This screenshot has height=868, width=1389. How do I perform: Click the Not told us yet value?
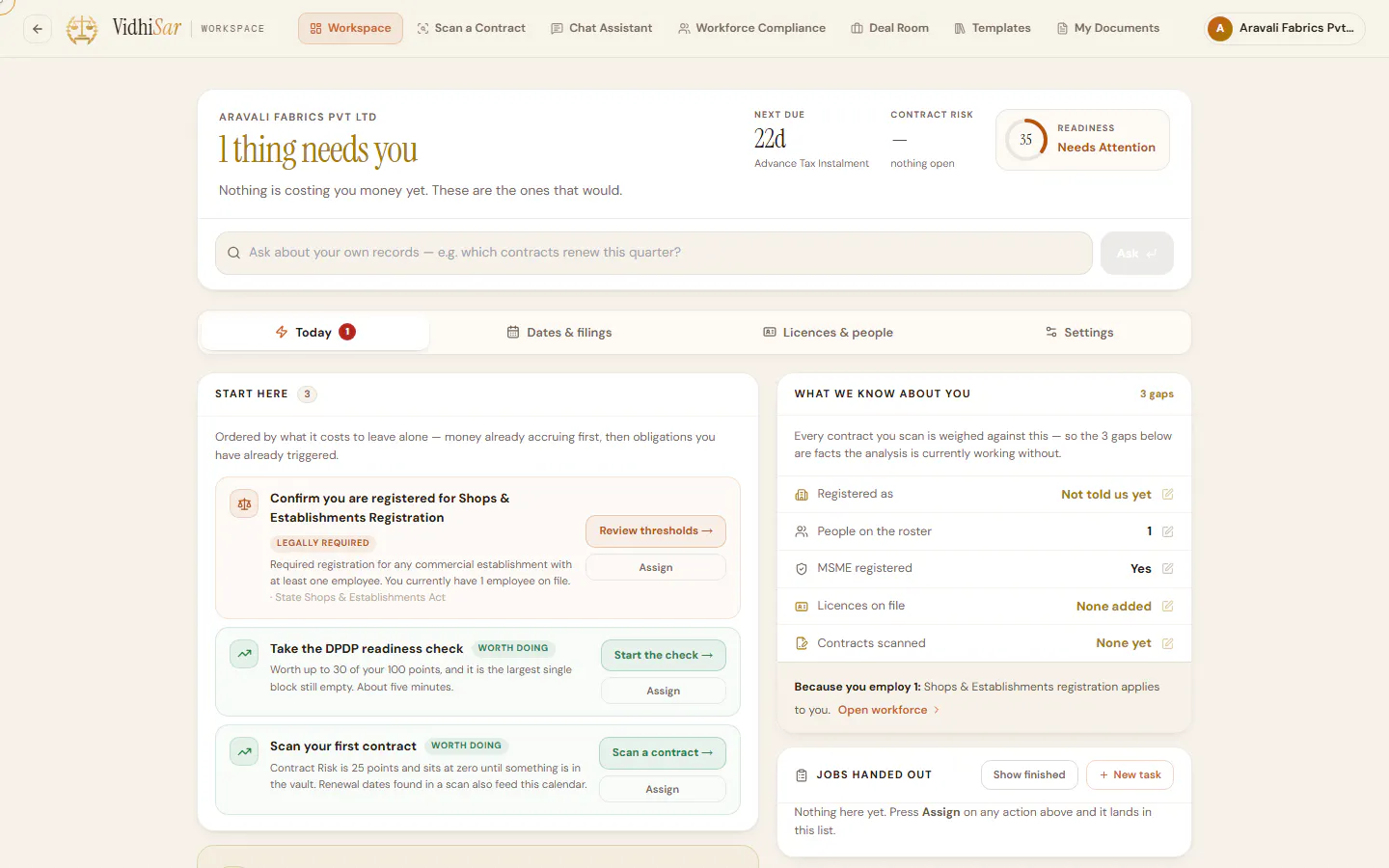point(1106,495)
